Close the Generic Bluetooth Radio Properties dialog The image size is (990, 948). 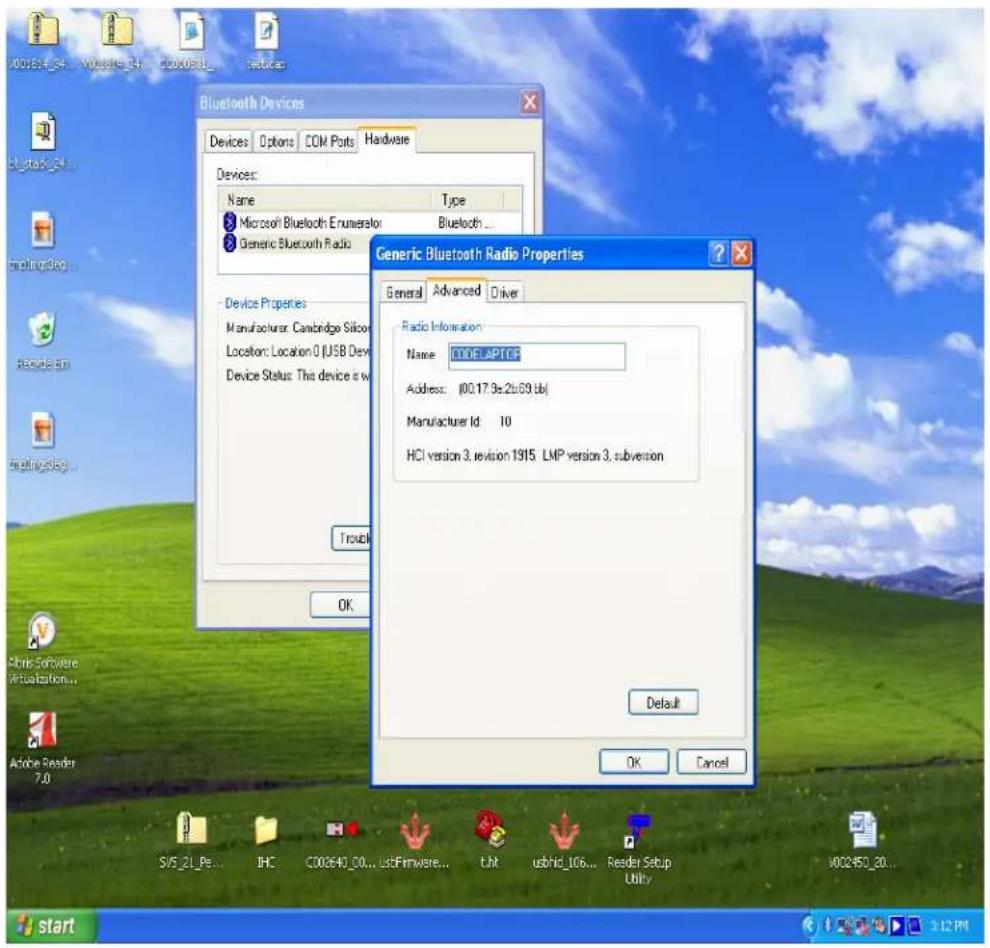(x=741, y=253)
